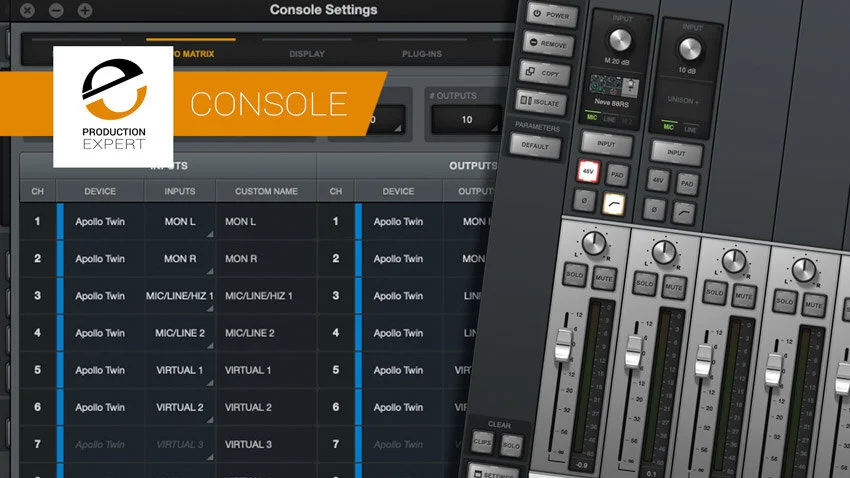Click the custom name field 'MON L'

point(266,222)
